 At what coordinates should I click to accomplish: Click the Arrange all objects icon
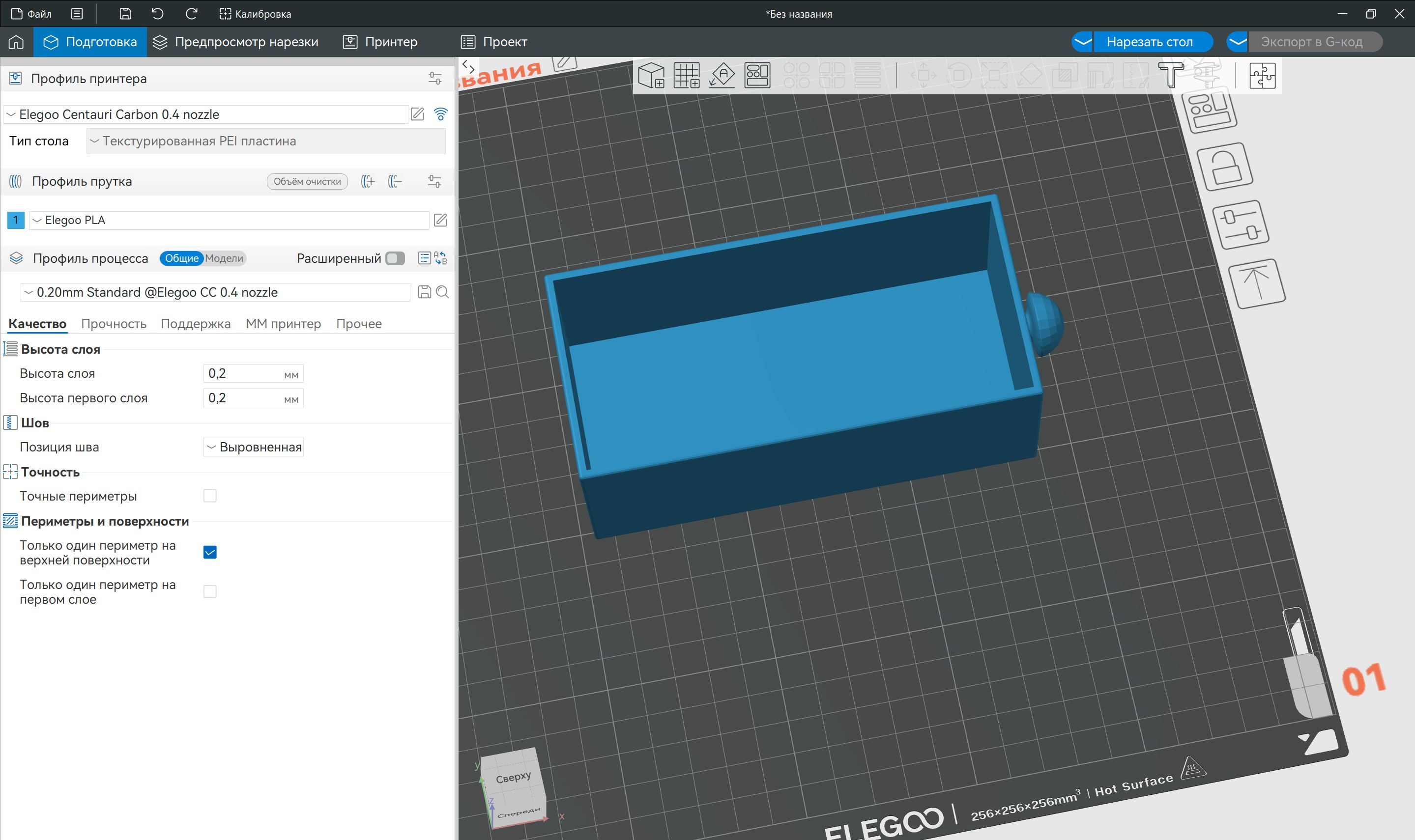757,75
